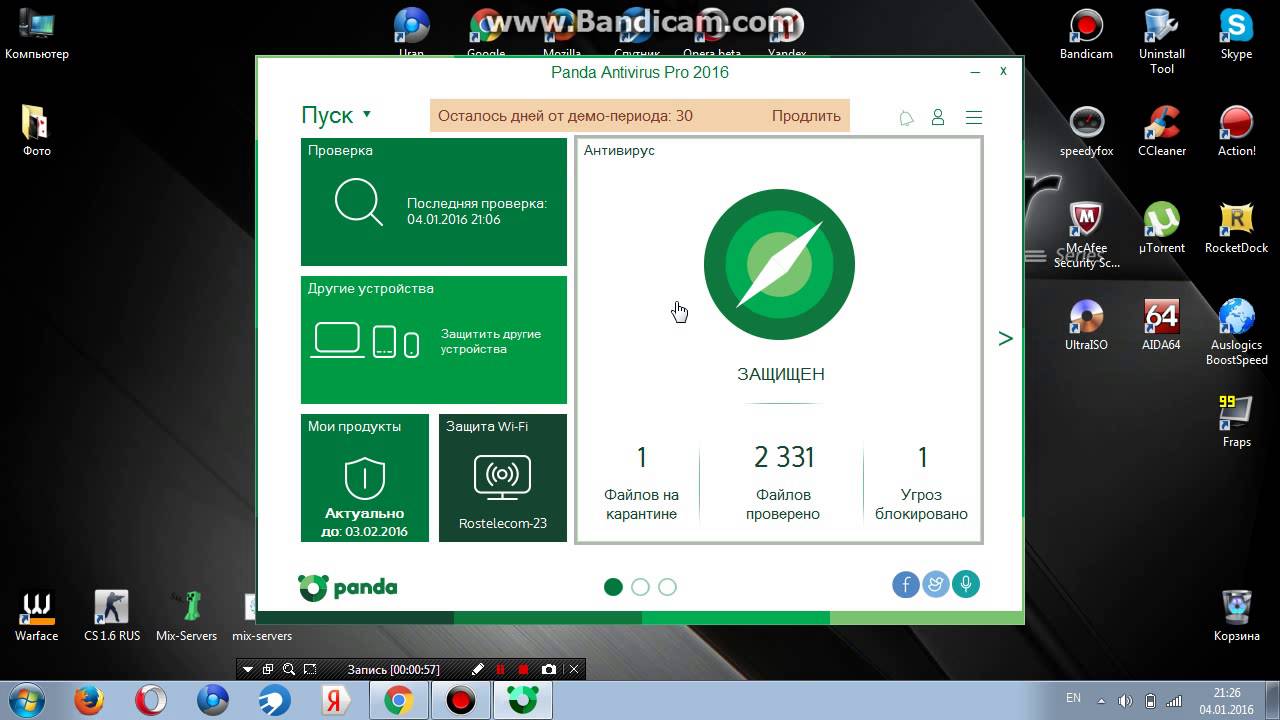Click the ЗАЩИЩЕН status text
The width and height of the screenshot is (1280, 720).
tap(781, 374)
